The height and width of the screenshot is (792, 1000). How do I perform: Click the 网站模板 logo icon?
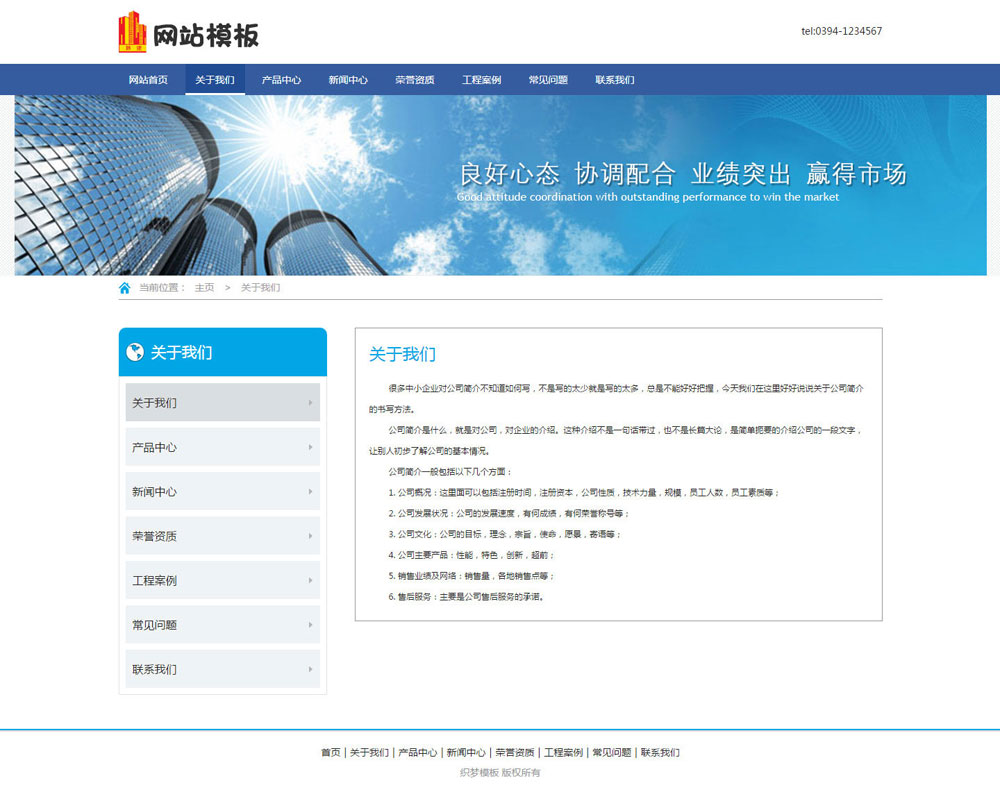tap(131, 32)
